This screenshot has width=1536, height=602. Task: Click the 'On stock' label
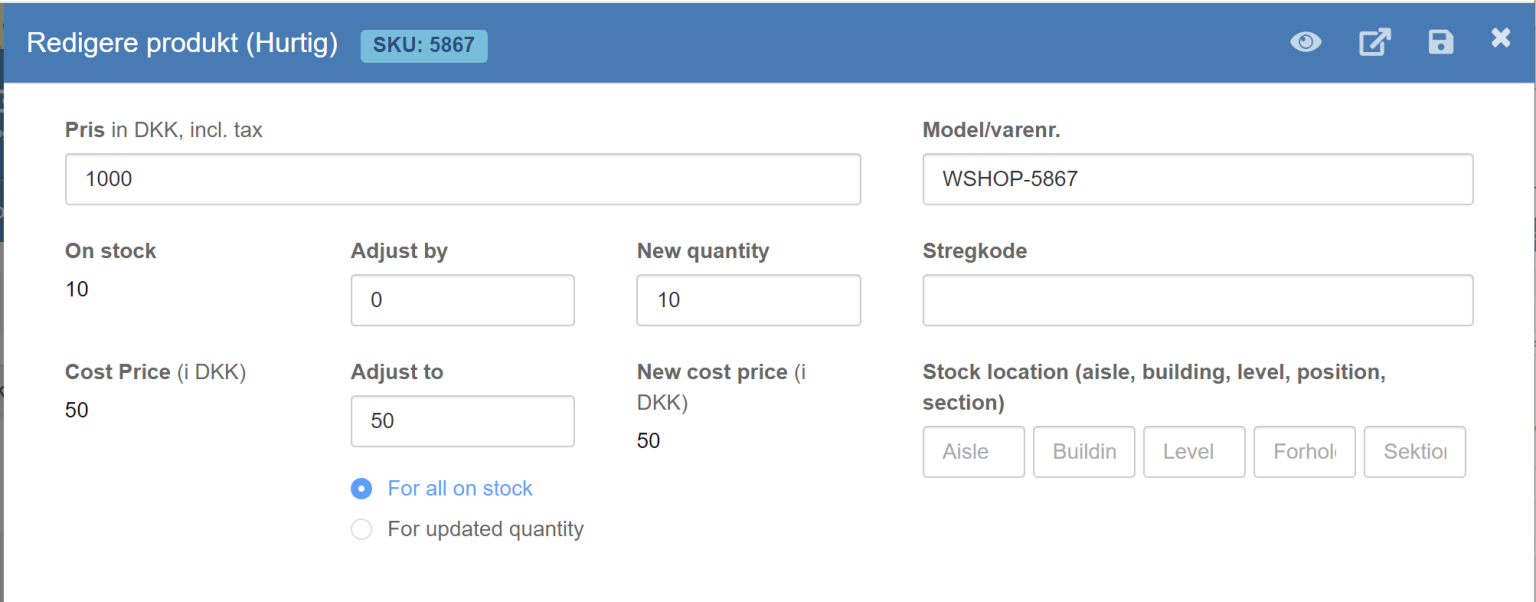point(111,251)
